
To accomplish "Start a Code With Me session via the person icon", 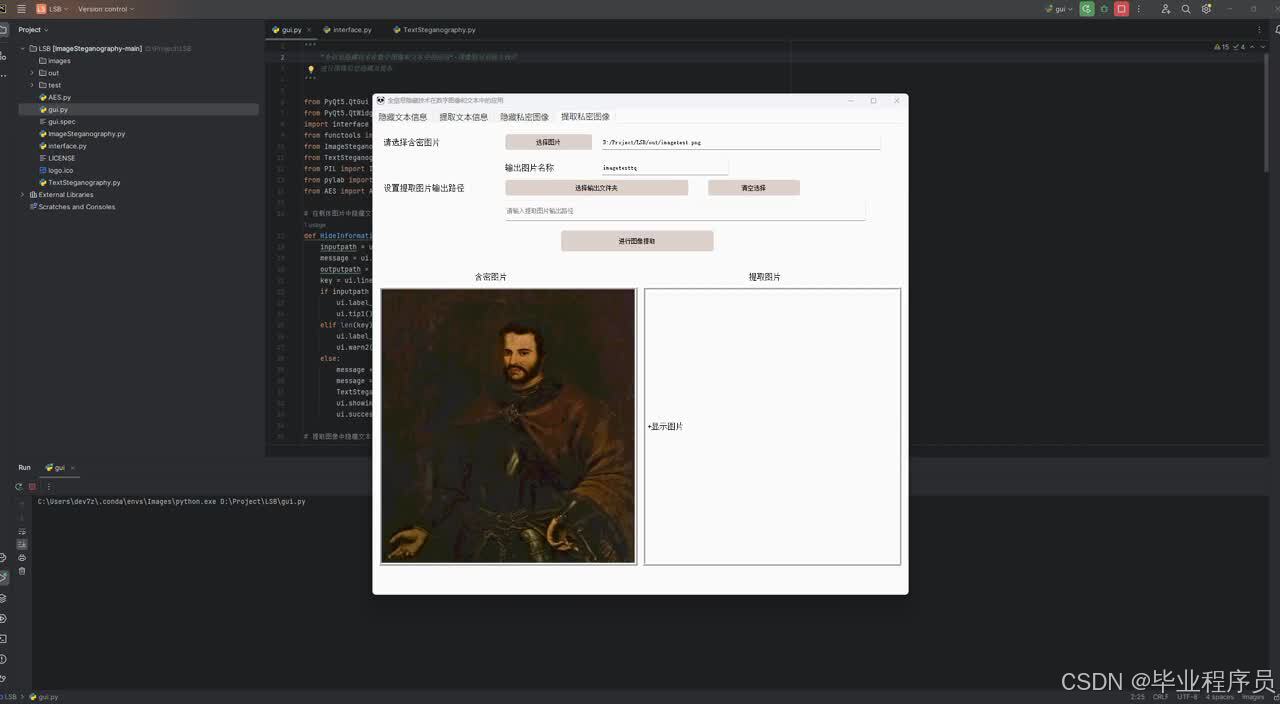I will coord(1168,8).
